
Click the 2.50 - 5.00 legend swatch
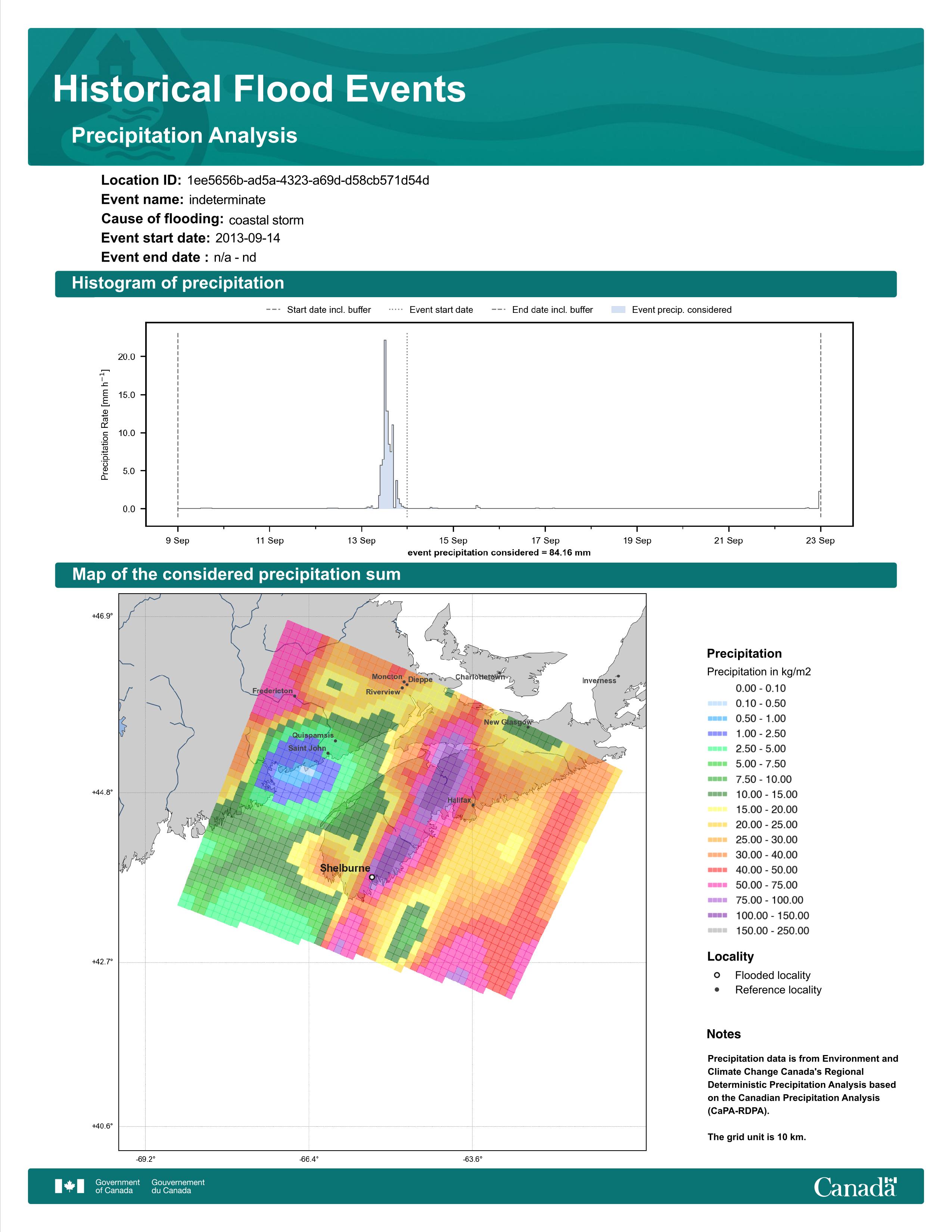point(718,749)
